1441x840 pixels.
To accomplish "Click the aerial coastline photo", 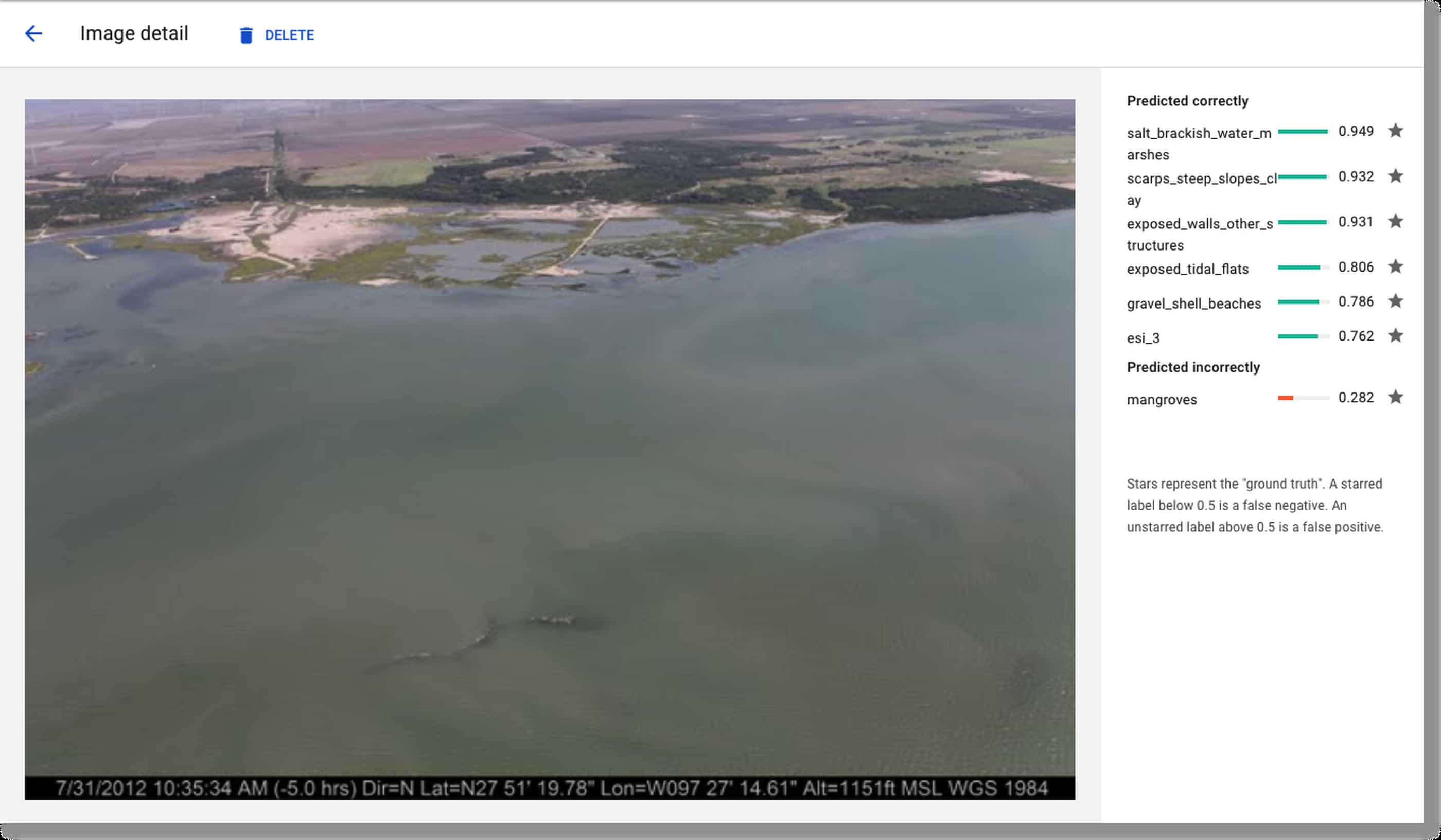I will 550,449.
